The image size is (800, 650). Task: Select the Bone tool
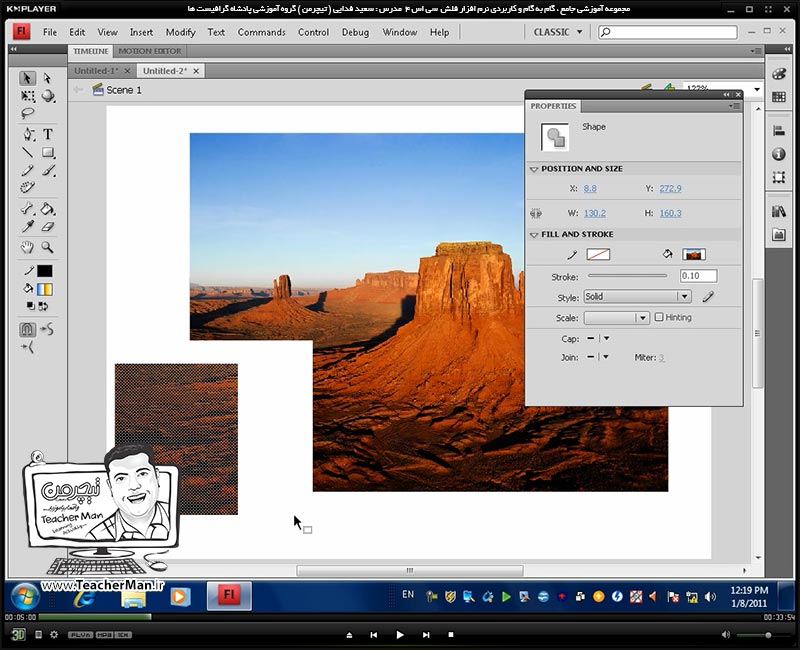coord(28,209)
